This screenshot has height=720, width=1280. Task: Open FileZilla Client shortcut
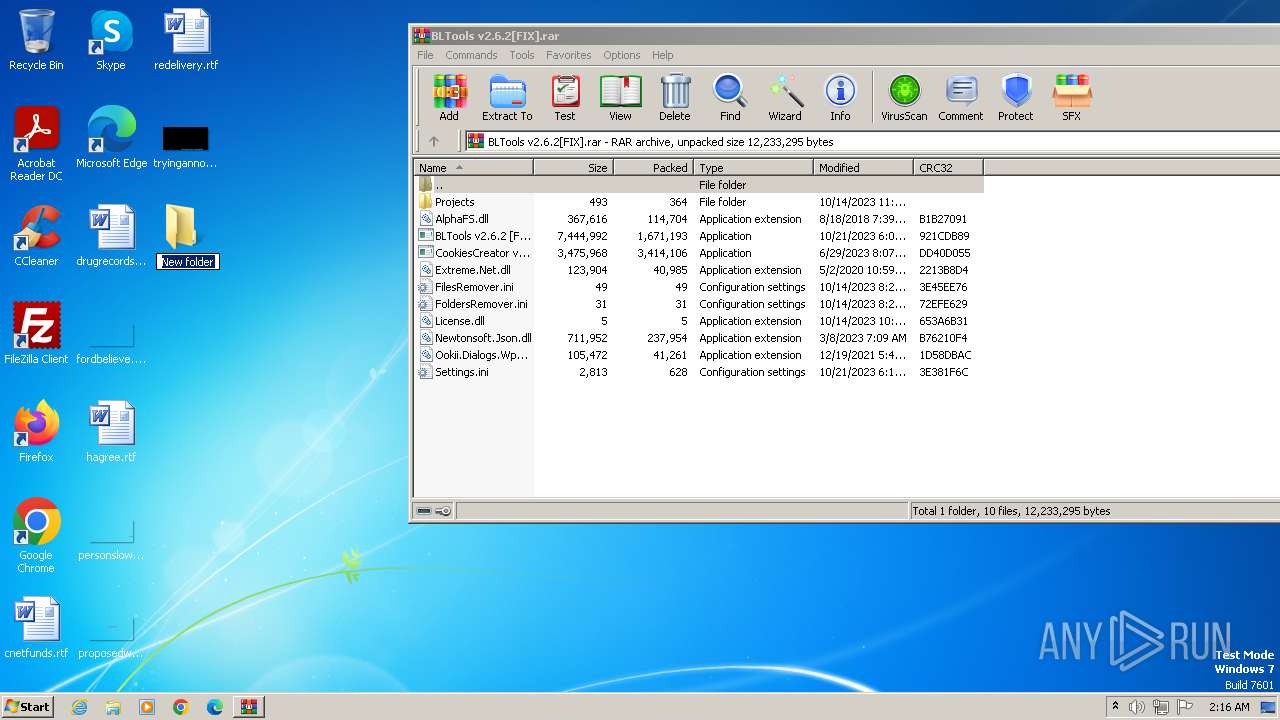(36, 334)
